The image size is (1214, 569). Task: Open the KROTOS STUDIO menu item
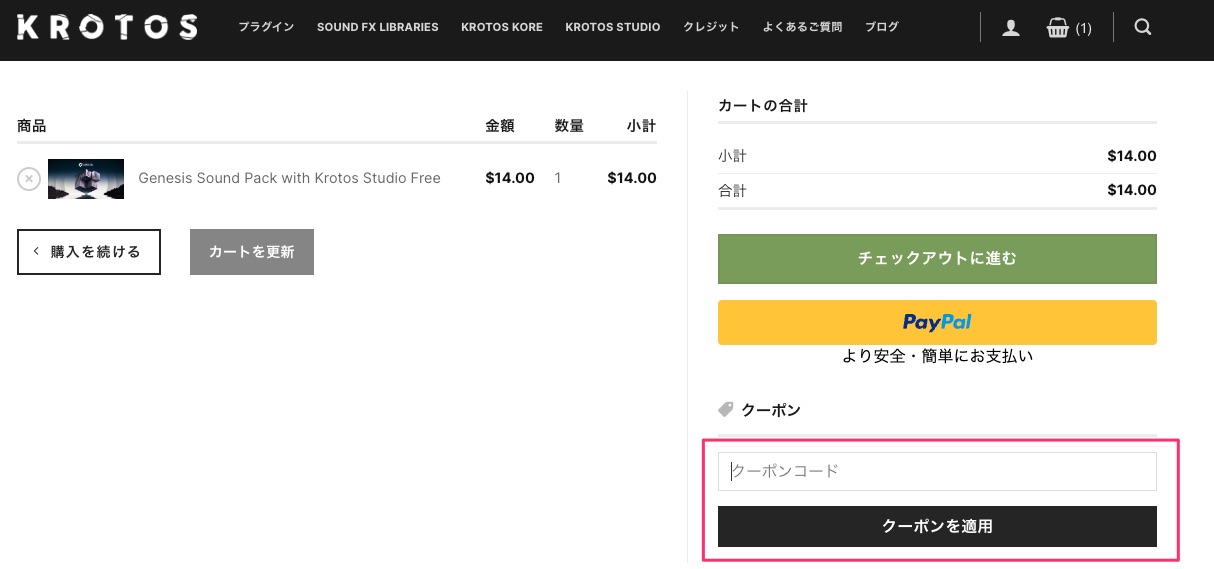point(613,27)
